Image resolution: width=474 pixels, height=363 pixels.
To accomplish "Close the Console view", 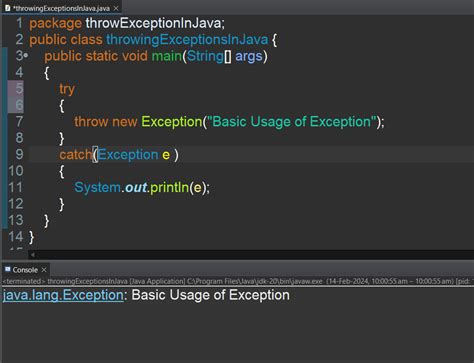I will point(44,269).
